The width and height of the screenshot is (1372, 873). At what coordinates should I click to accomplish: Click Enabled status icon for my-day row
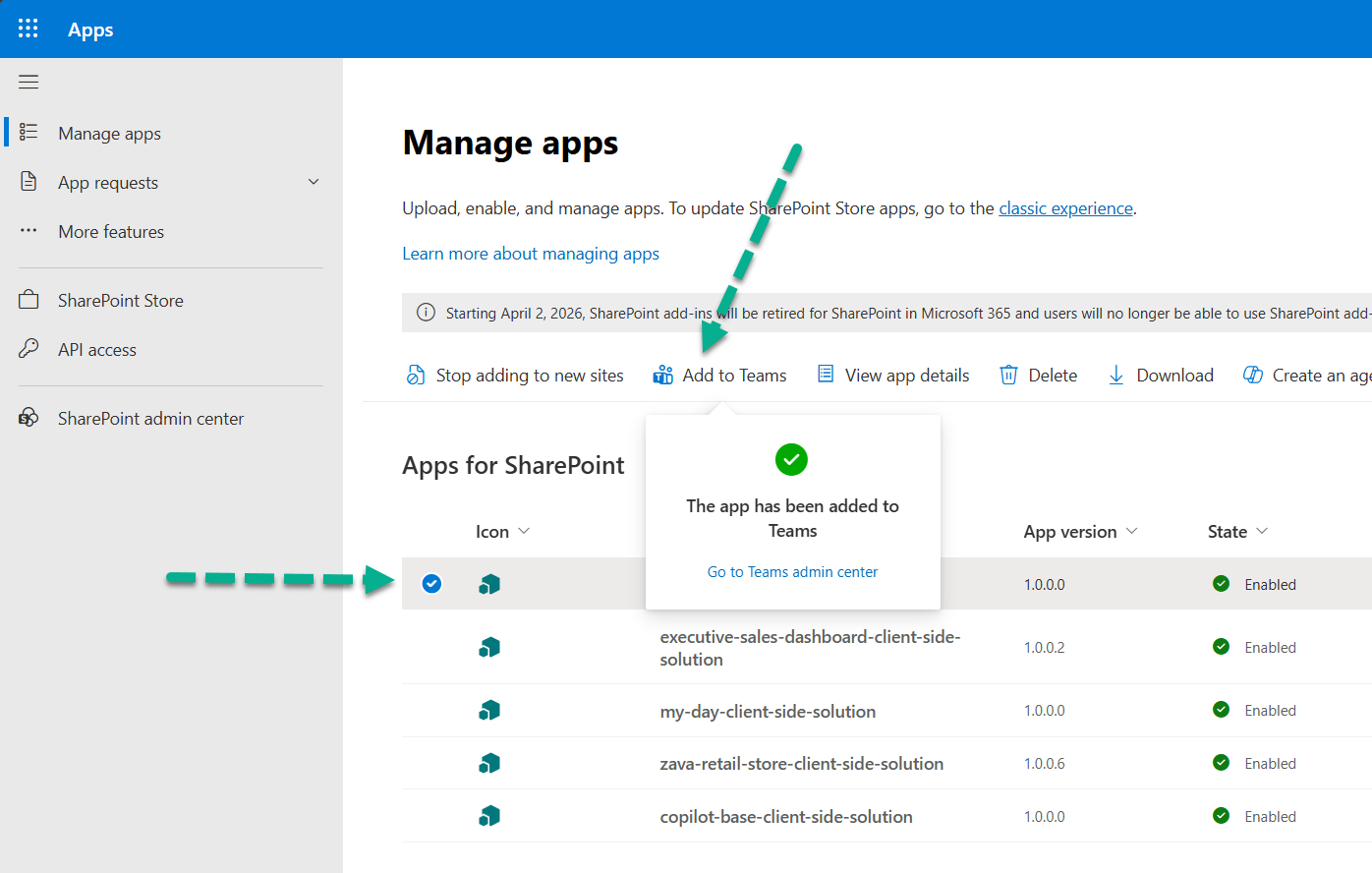coord(1221,710)
